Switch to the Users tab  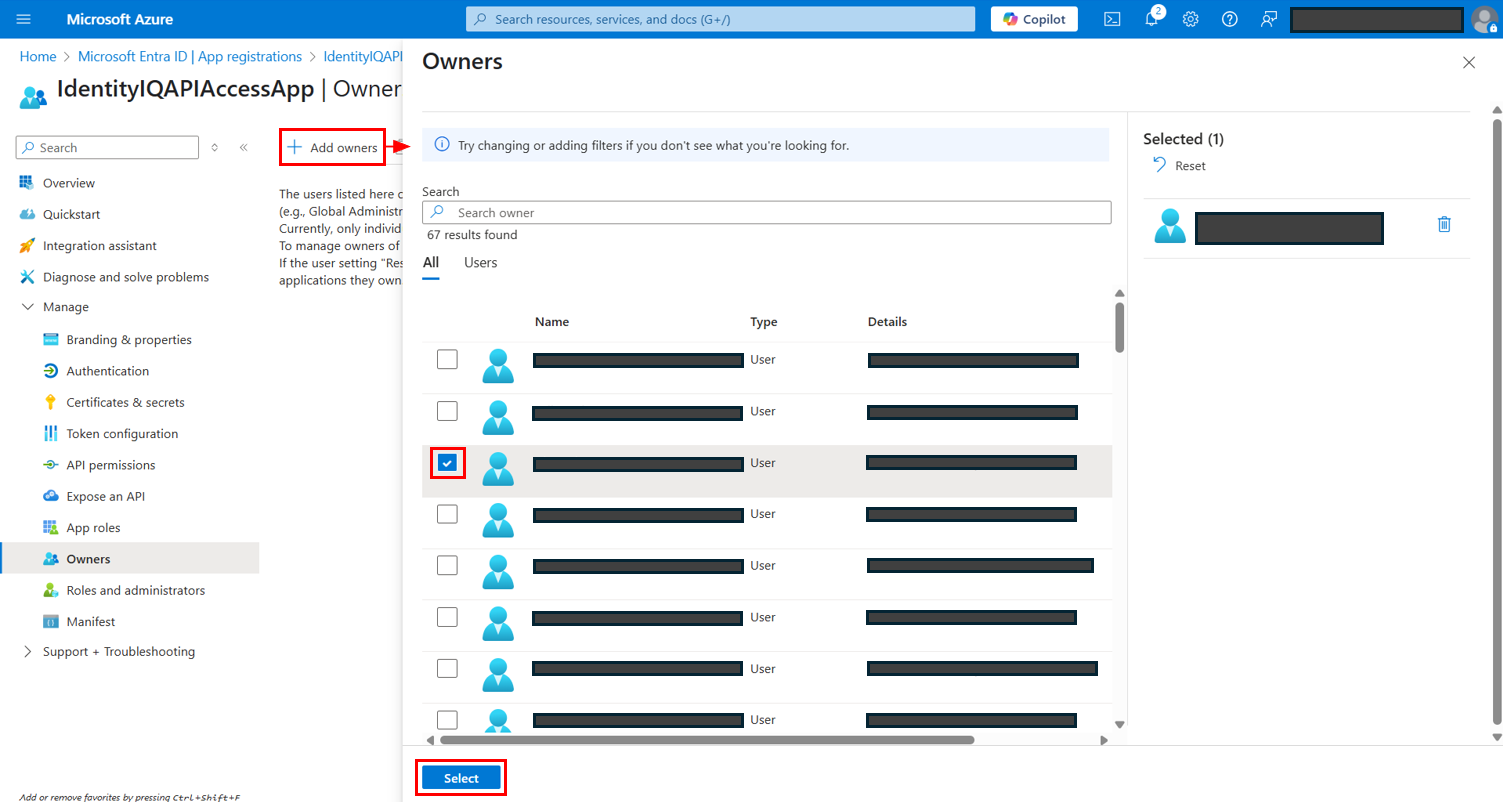pyautogui.click(x=480, y=263)
